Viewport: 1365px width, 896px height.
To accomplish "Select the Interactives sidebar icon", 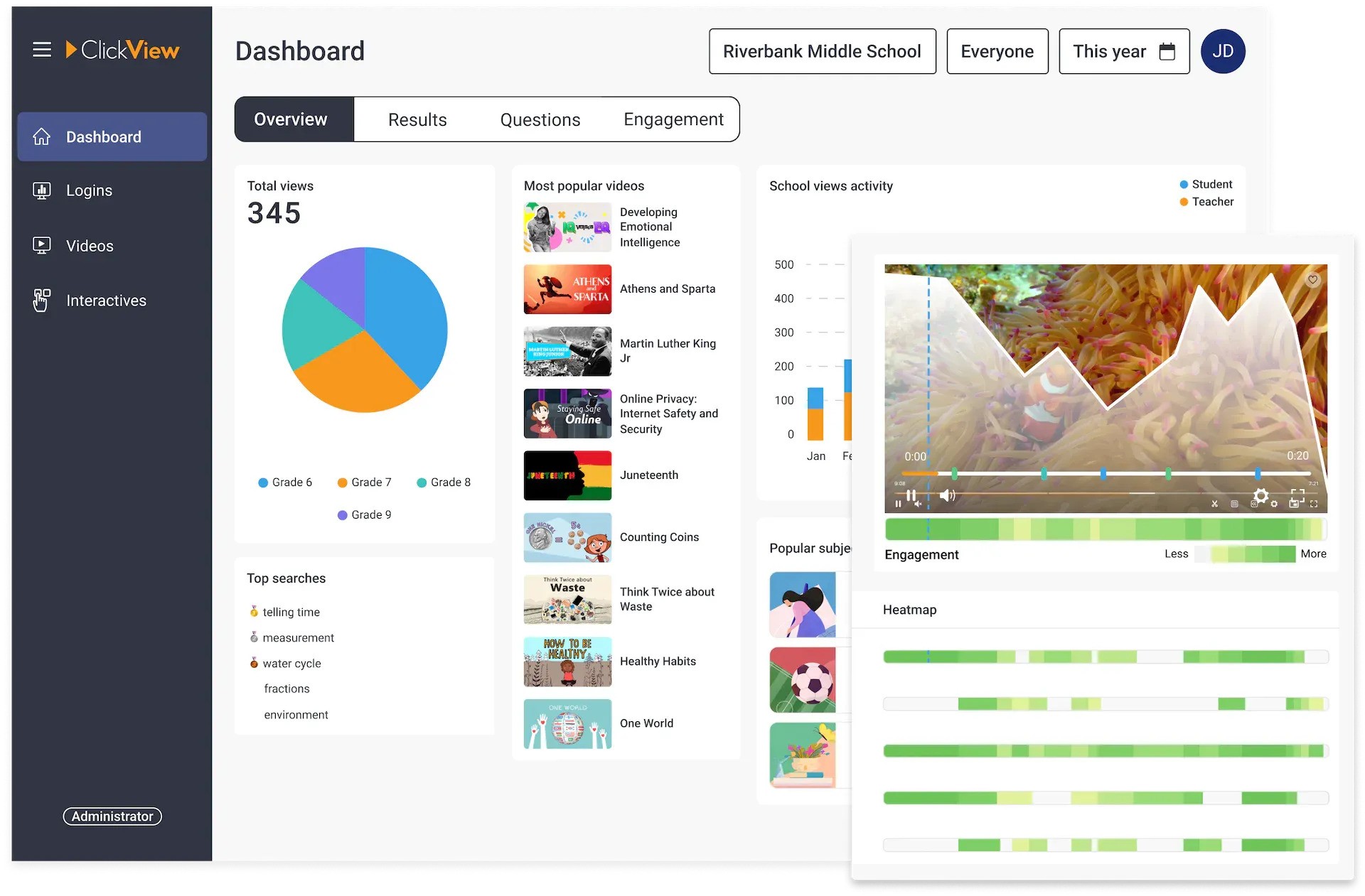I will point(41,300).
